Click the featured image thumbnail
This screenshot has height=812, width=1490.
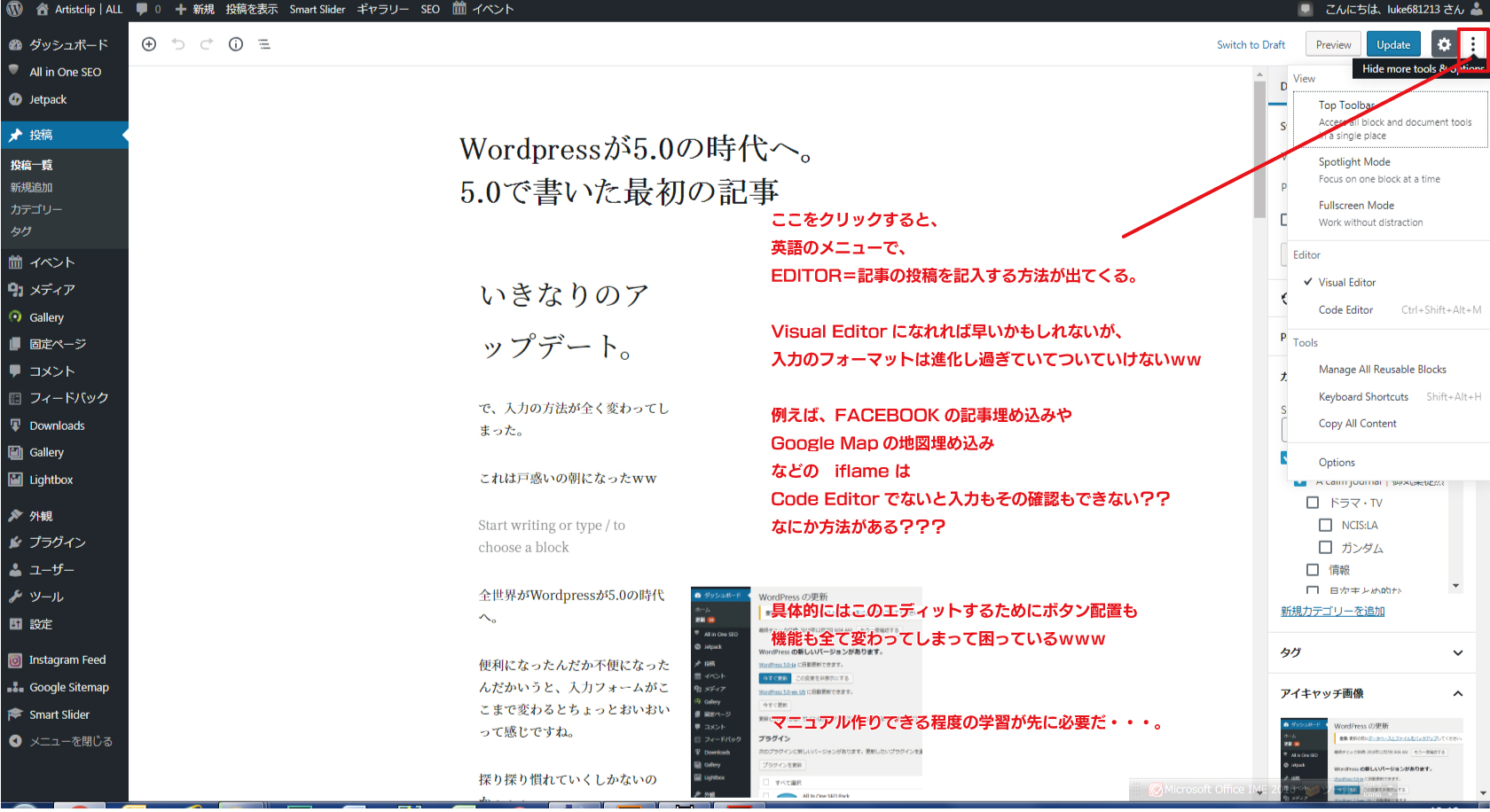tap(1371, 759)
